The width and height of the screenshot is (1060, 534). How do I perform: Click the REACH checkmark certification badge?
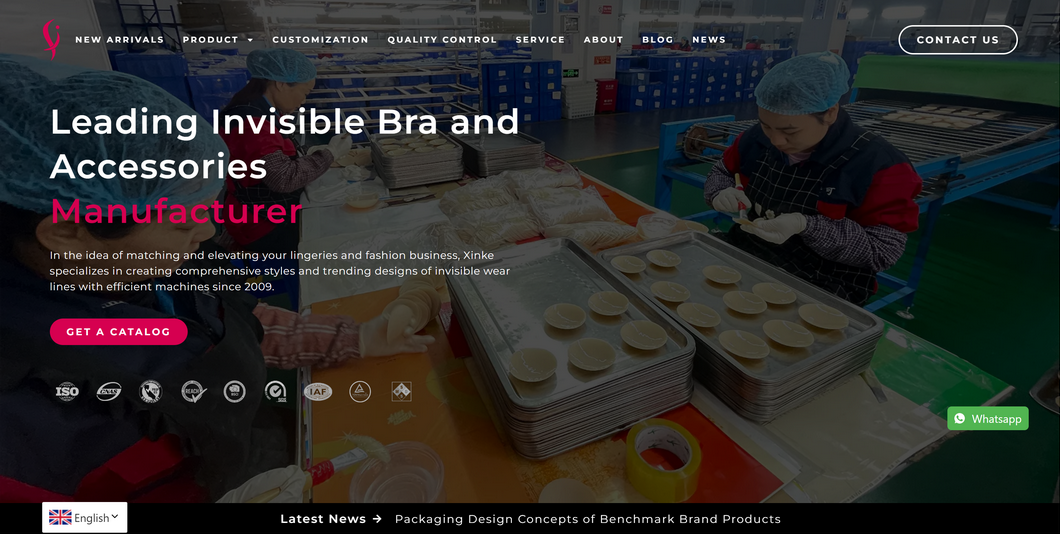point(193,391)
